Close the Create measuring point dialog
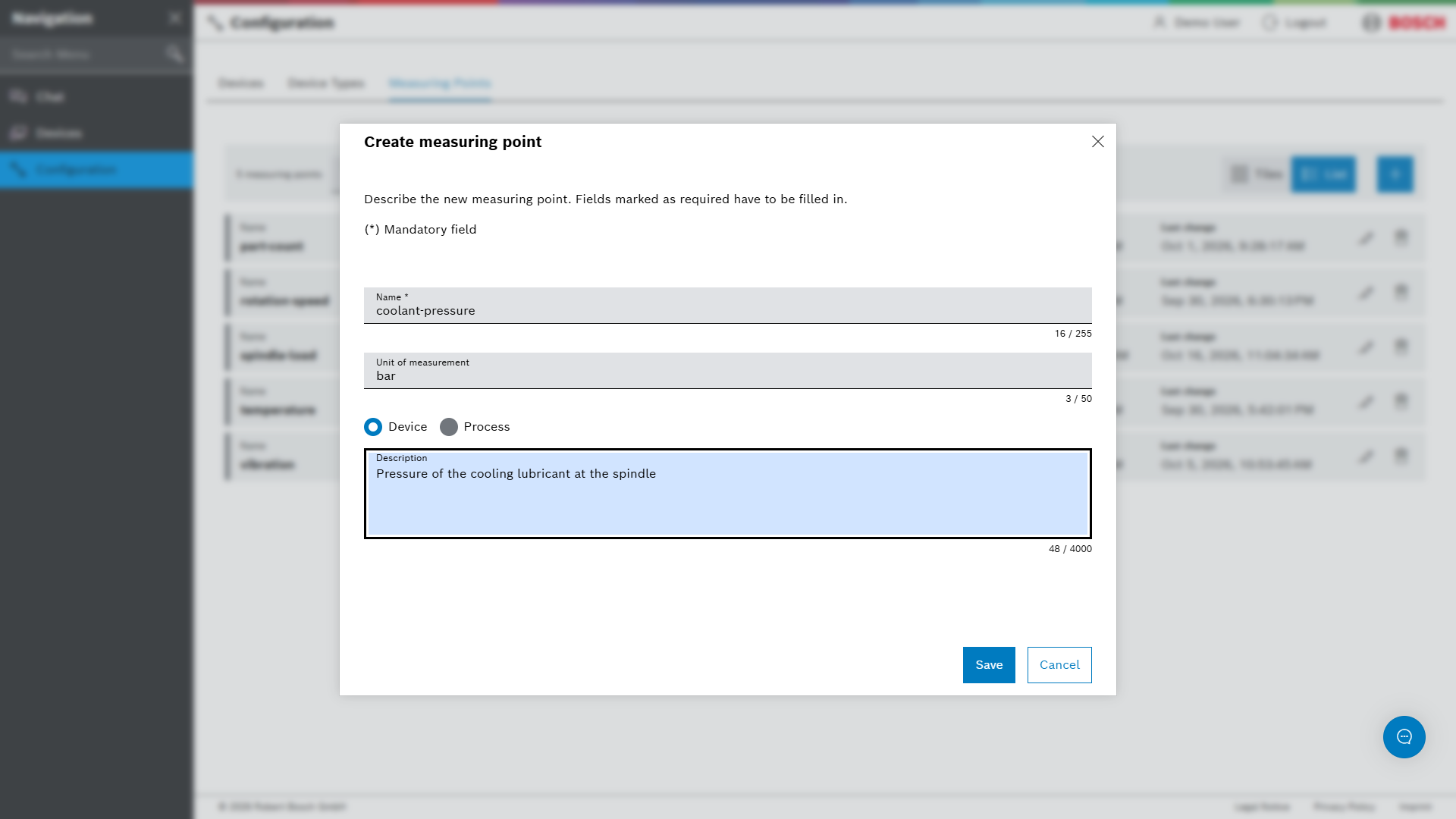The width and height of the screenshot is (1456, 819). click(x=1097, y=142)
